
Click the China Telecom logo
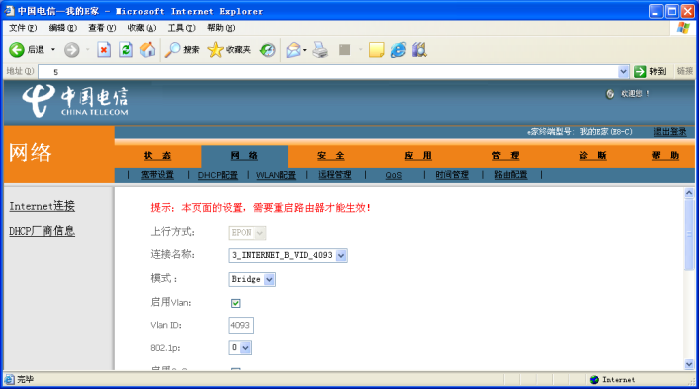[75, 101]
